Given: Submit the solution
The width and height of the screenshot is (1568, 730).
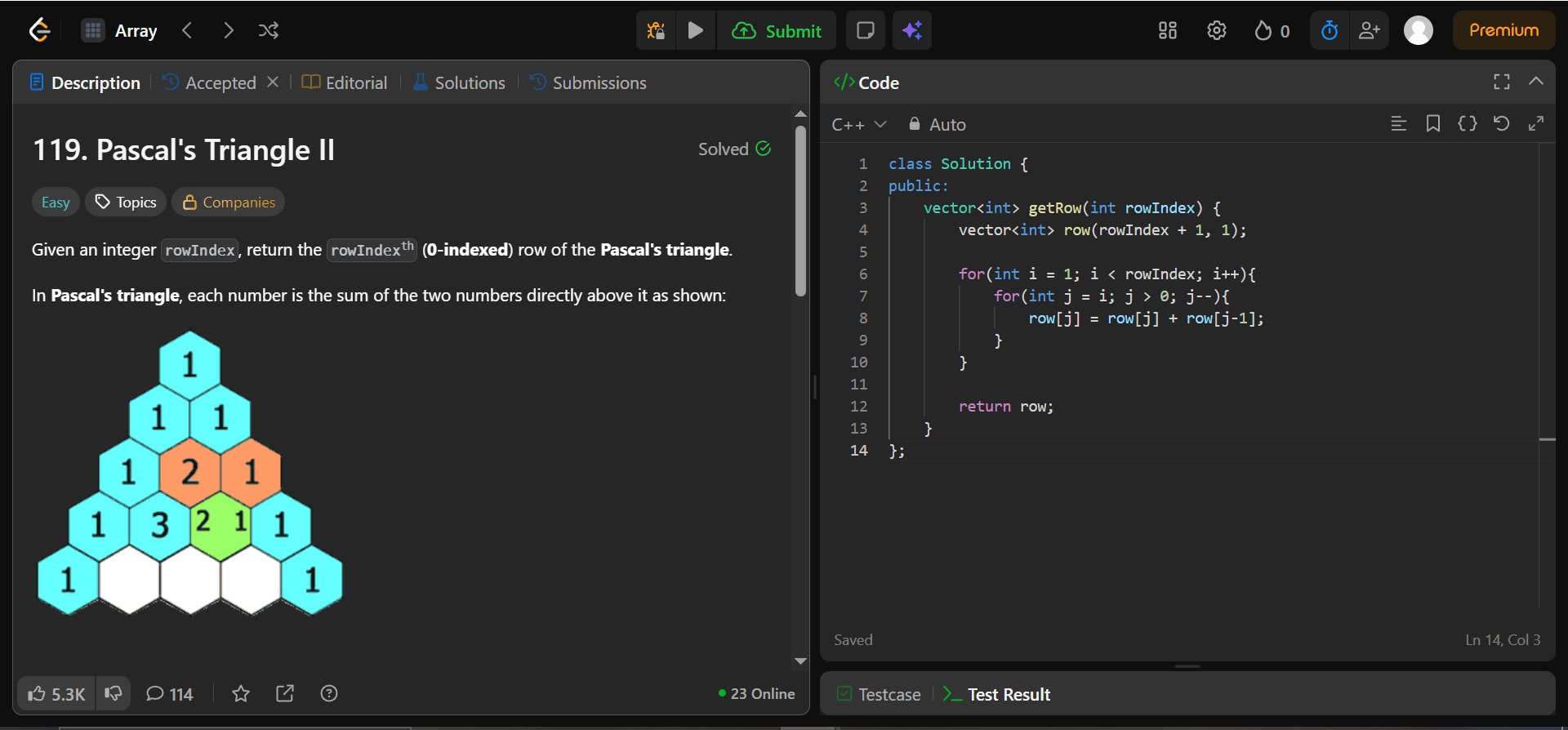Looking at the screenshot, I should click(x=777, y=31).
